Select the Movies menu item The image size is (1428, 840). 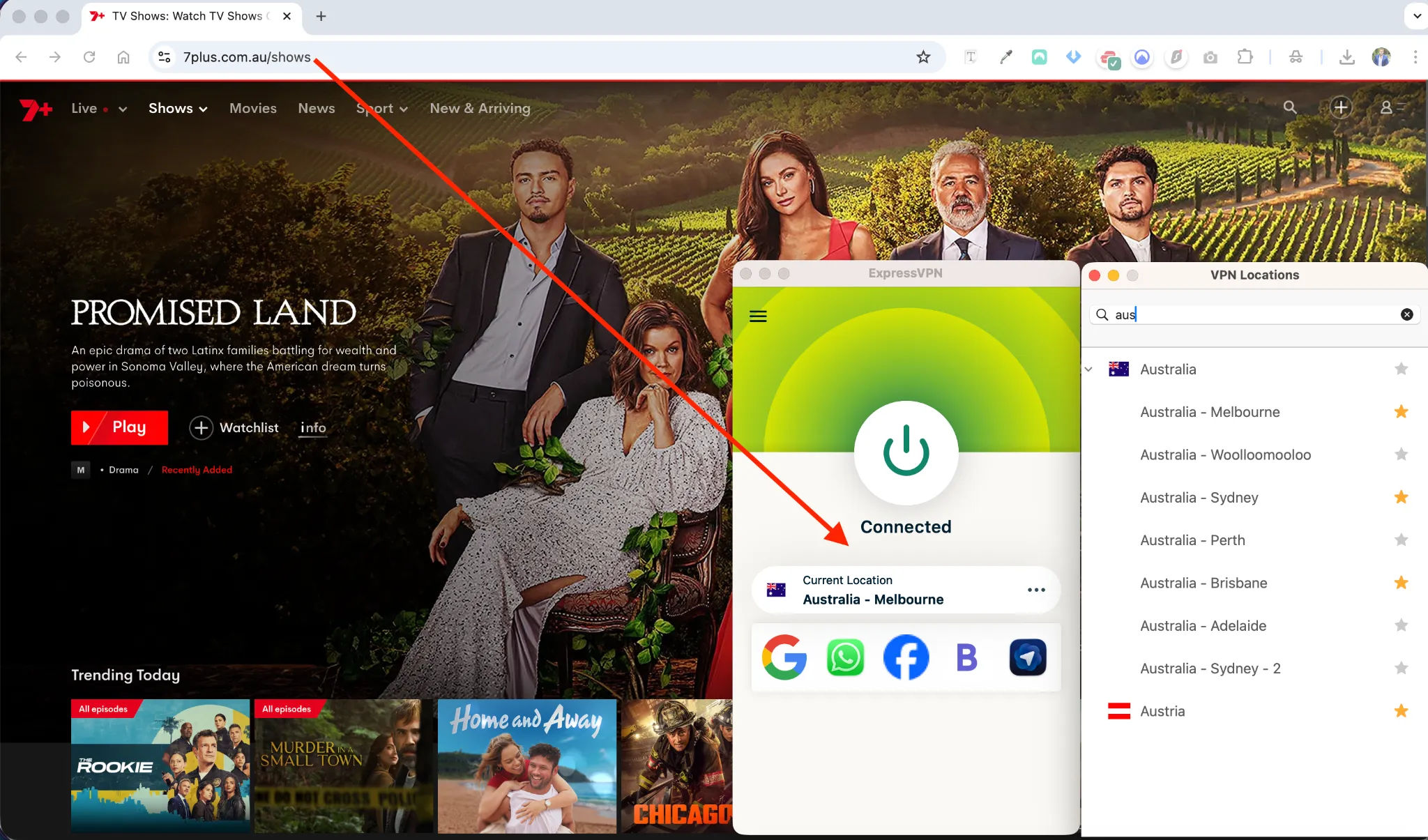coord(252,108)
